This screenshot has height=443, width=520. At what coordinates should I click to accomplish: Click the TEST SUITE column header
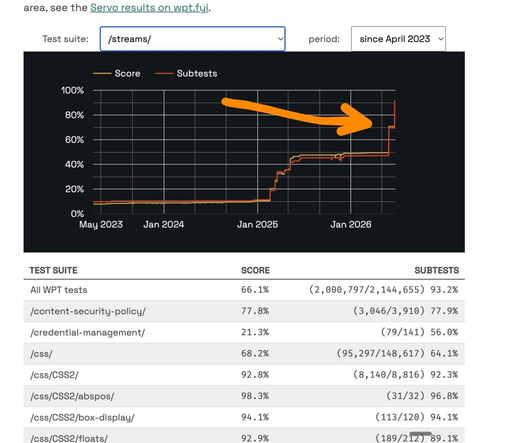(x=53, y=270)
